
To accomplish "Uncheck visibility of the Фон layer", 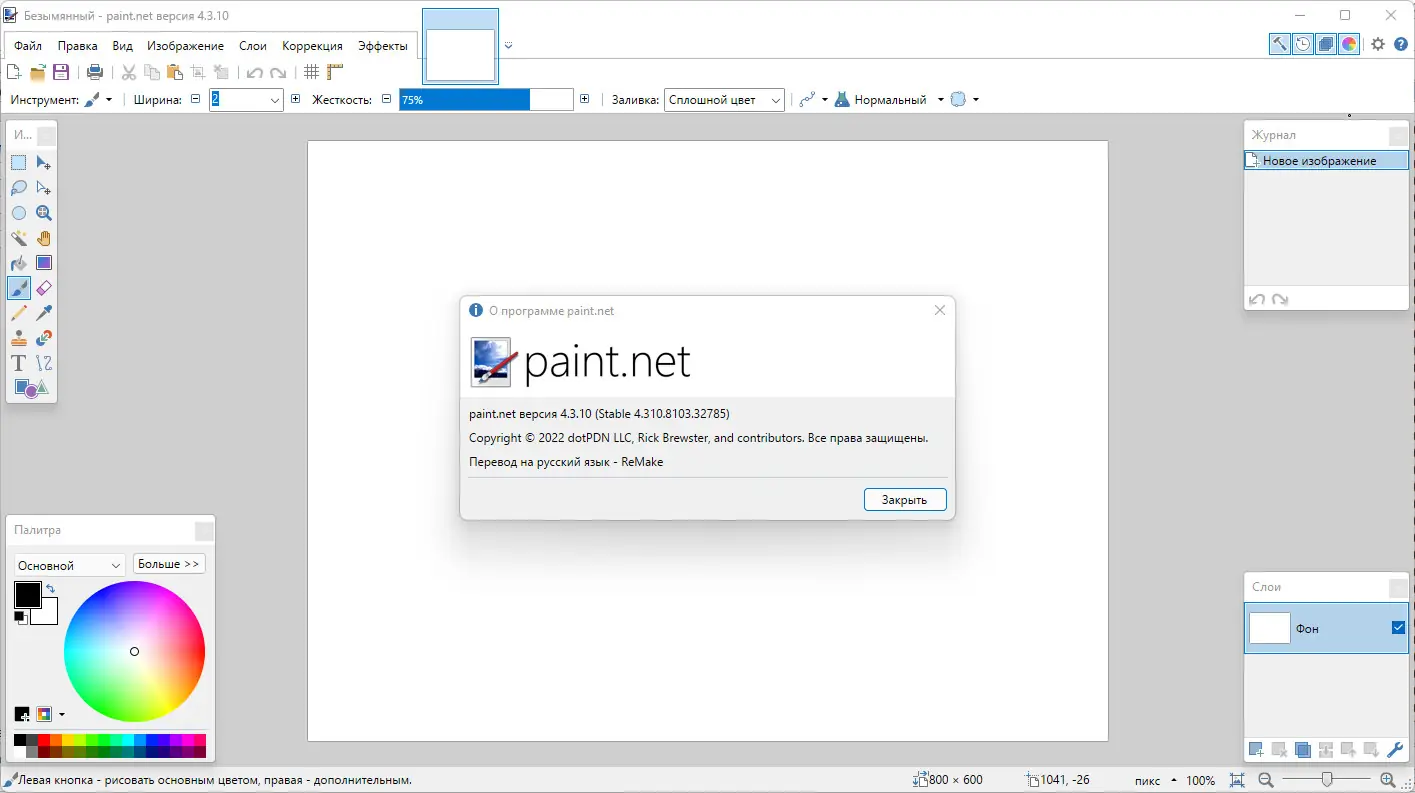I will [1398, 628].
